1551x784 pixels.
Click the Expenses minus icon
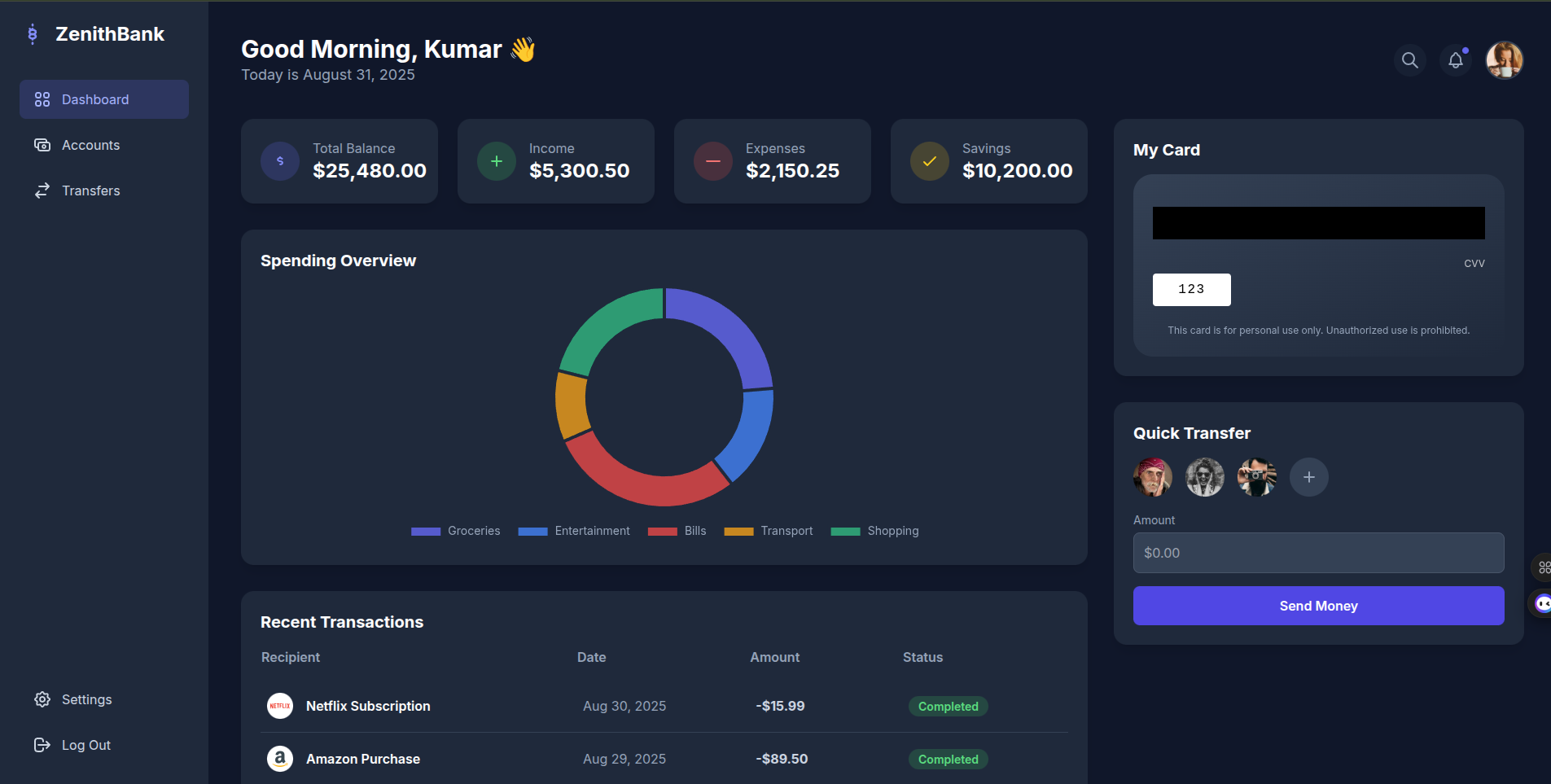pos(713,161)
